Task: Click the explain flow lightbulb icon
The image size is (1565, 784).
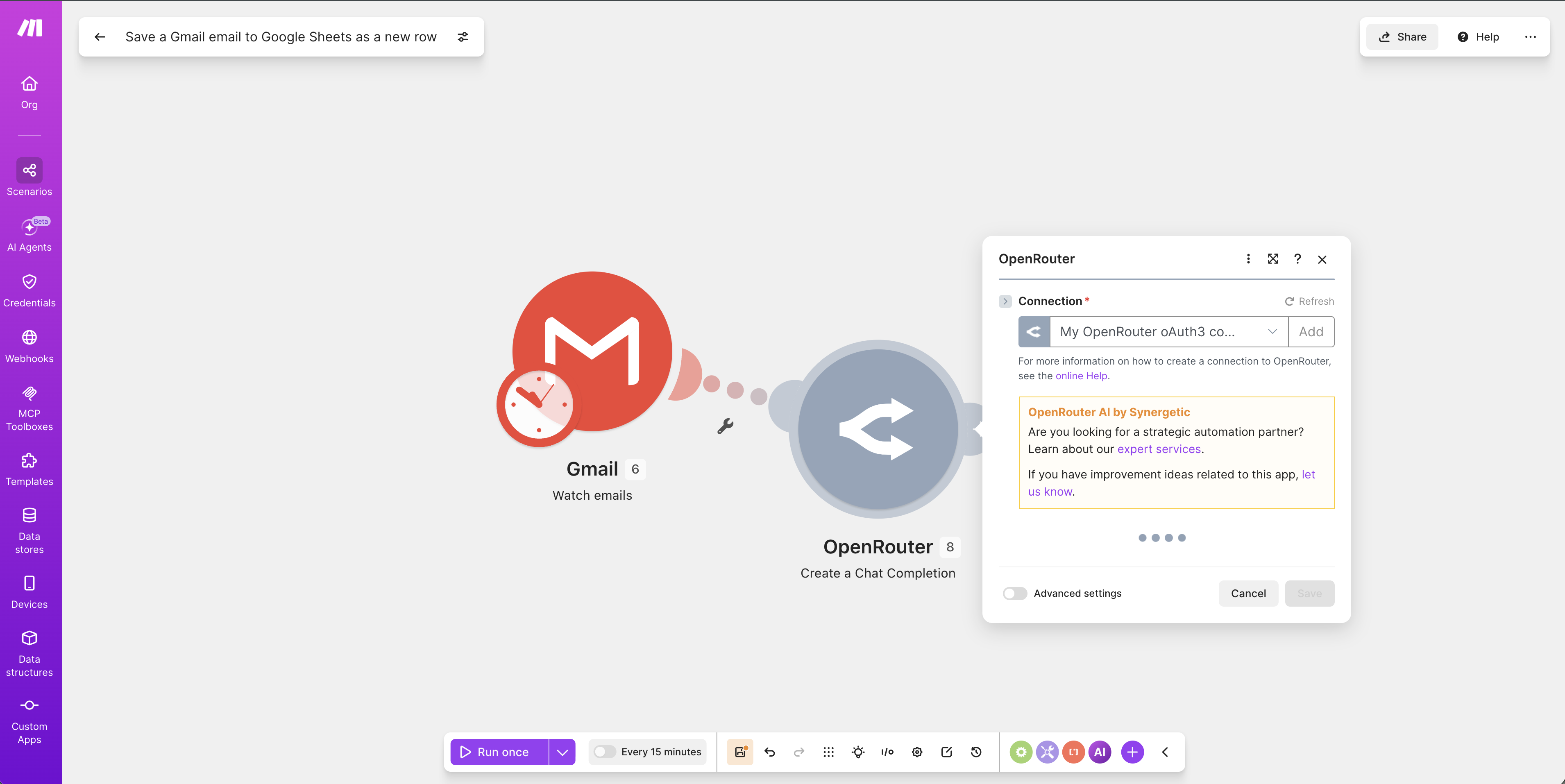Action: click(x=858, y=752)
